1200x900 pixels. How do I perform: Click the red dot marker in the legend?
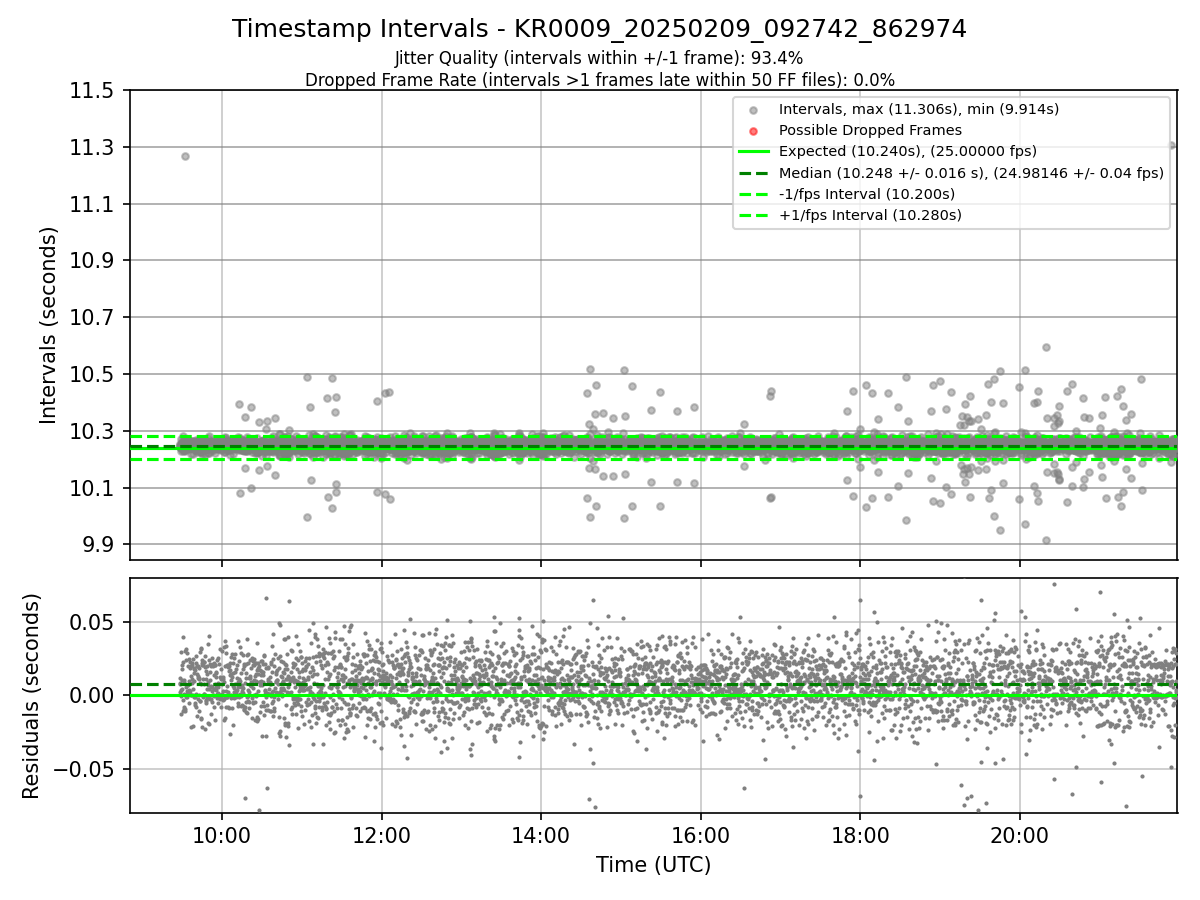[754, 131]
